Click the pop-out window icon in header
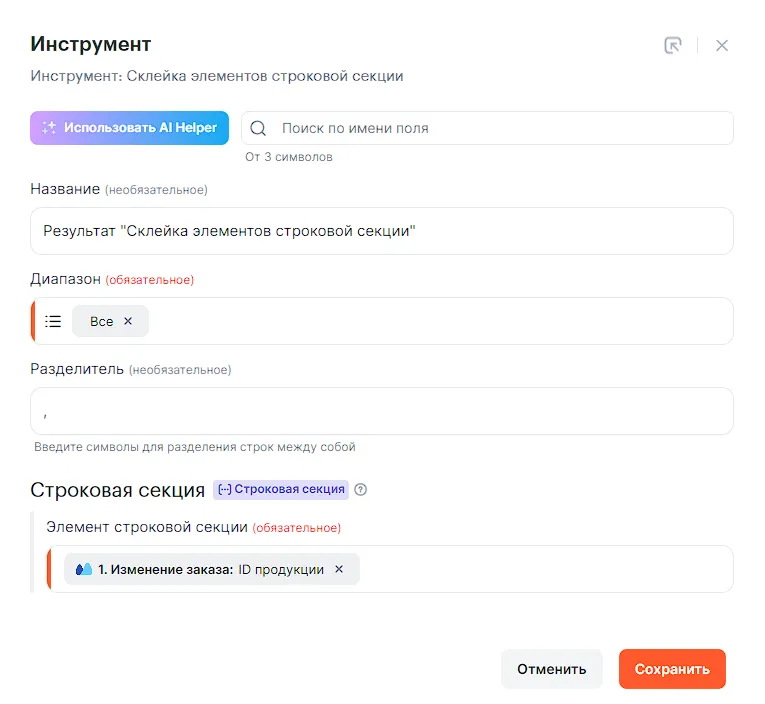765x704 pixels. [673, 45]
